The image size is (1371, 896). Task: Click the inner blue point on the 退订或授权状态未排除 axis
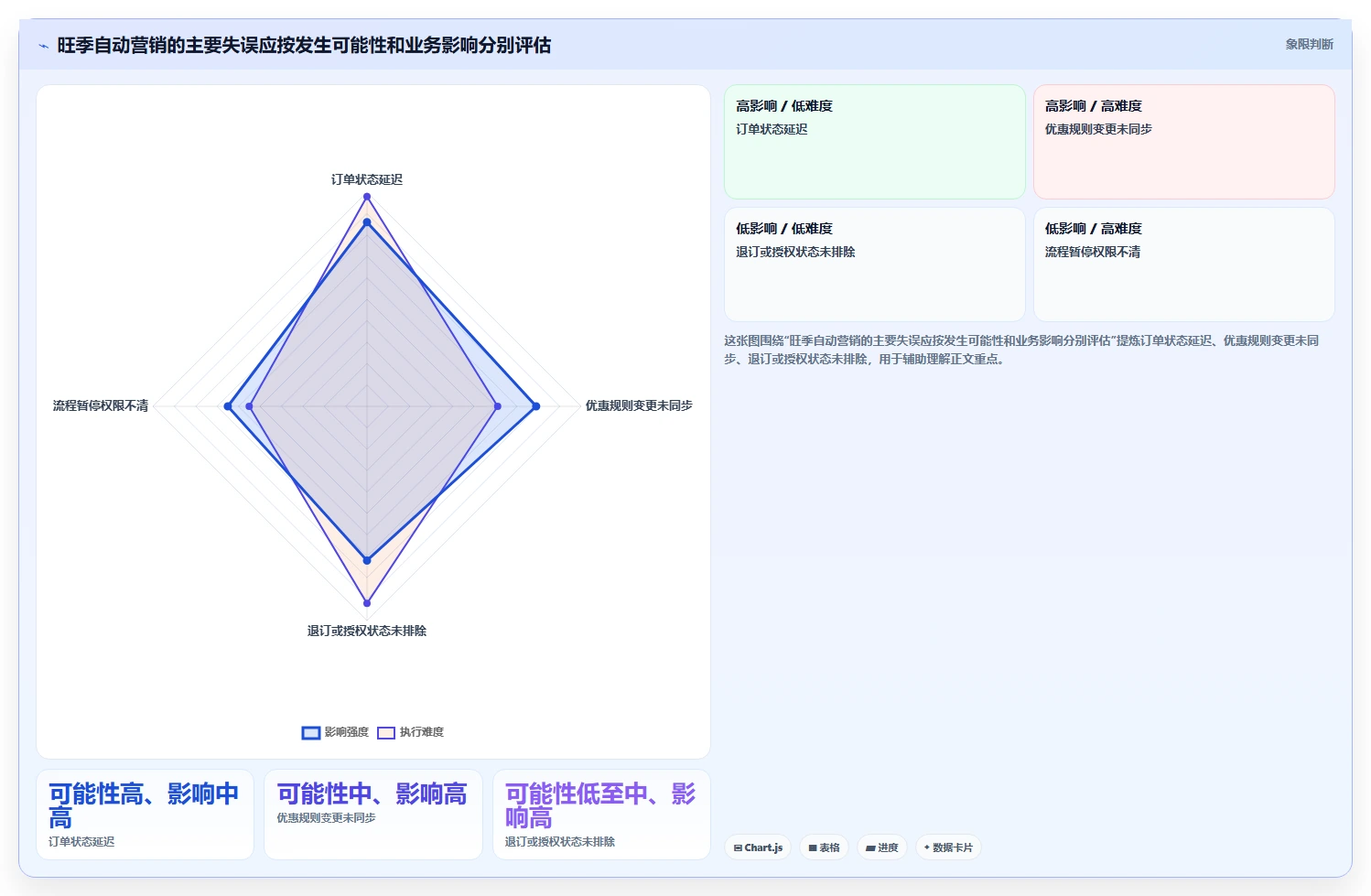367,560
